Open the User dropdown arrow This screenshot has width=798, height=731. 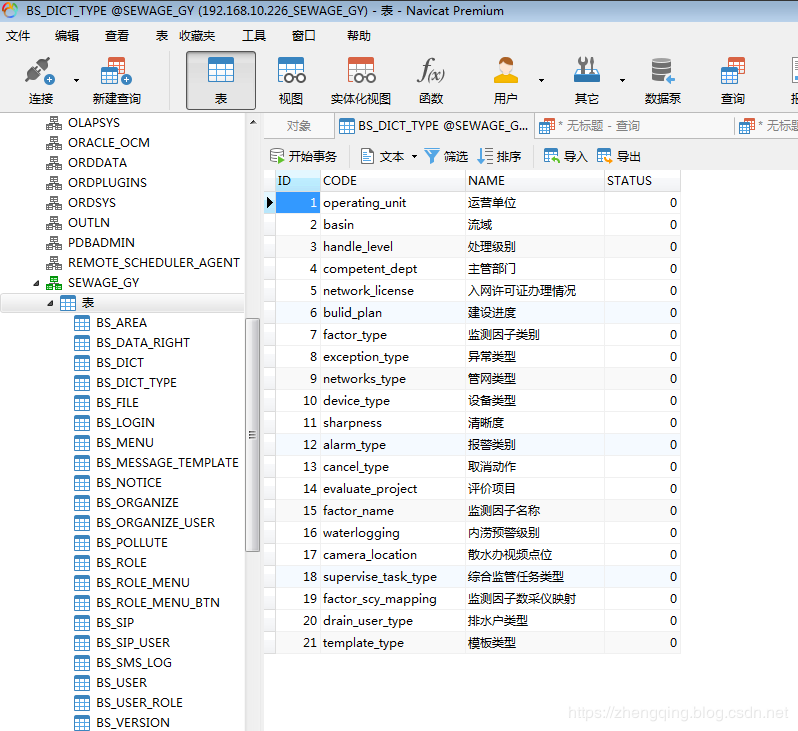[542, 80]
